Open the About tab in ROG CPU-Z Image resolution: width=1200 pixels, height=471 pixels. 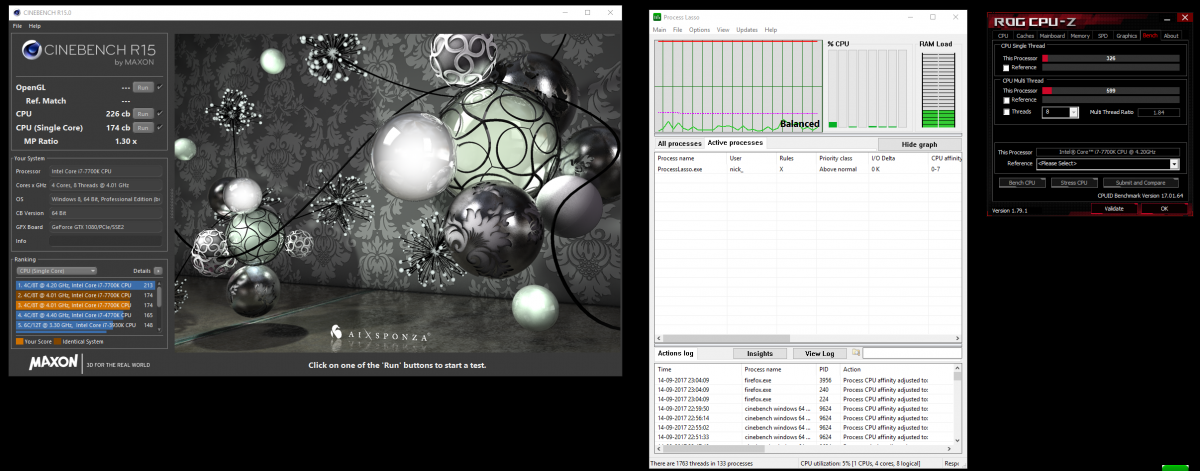pos(1171,36)
